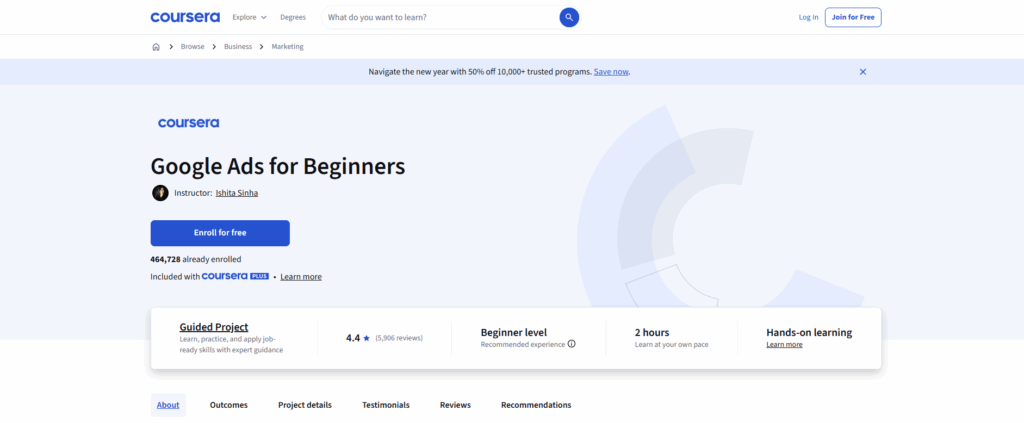This screenshot has height=423, width=1024.
Task: Click Learn more under Hands-on learning
Action: coord(784,345)
